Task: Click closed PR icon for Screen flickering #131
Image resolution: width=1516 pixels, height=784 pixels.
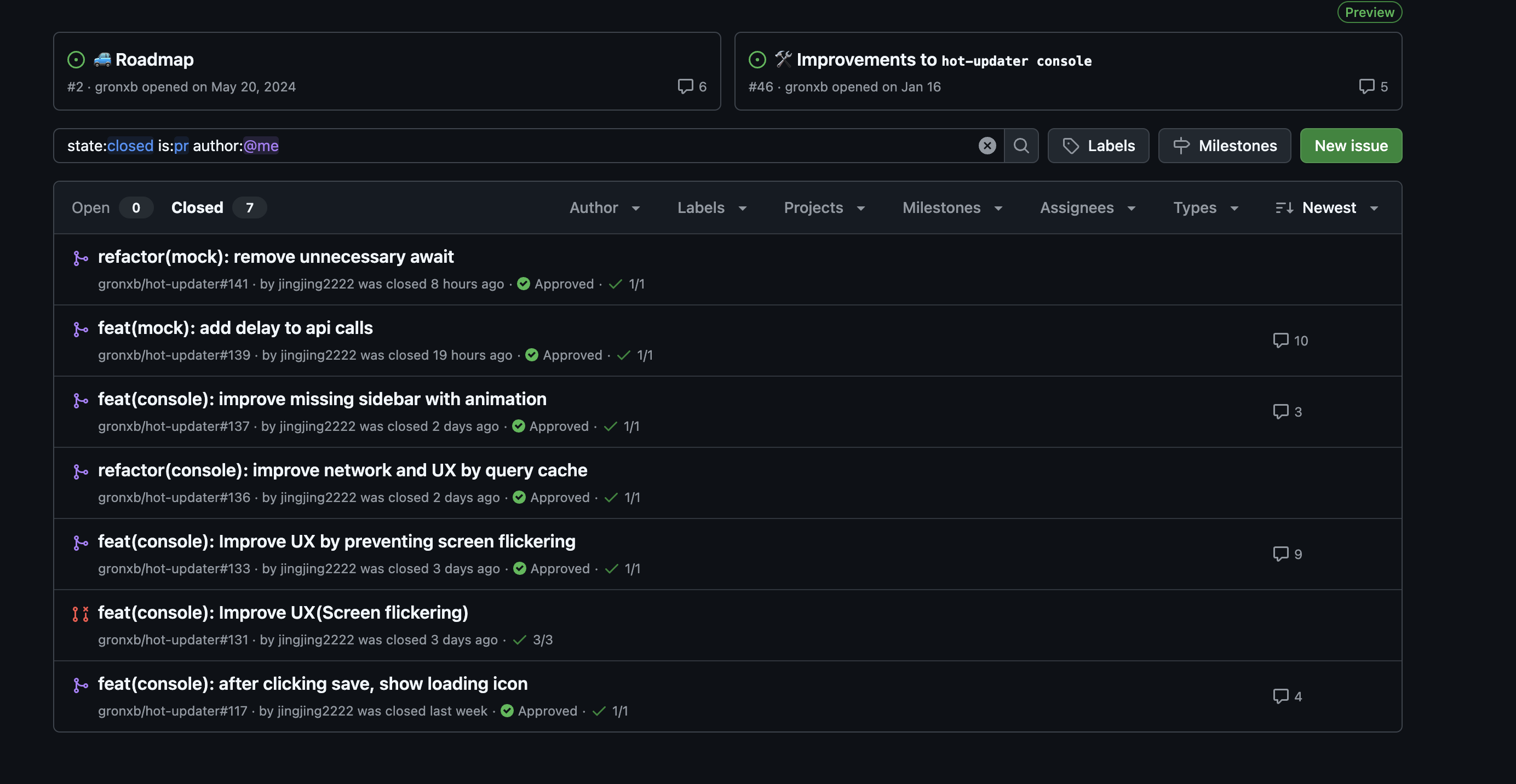Action: click(x=81, y=614)
